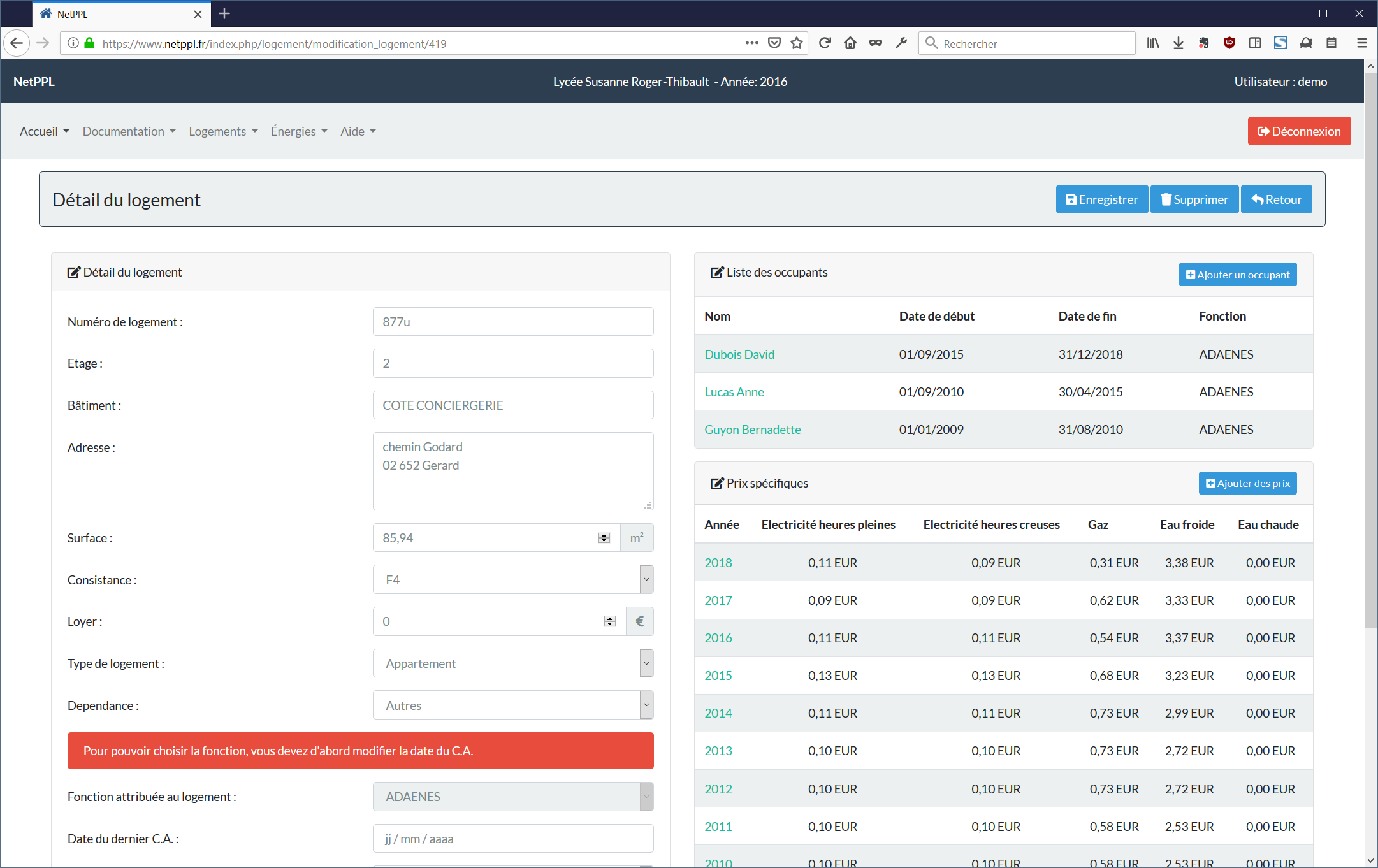The width and height of the screenshot is (1378, 868).
Task: Save with the Enregistrer button
Action: click(1101, 199)
